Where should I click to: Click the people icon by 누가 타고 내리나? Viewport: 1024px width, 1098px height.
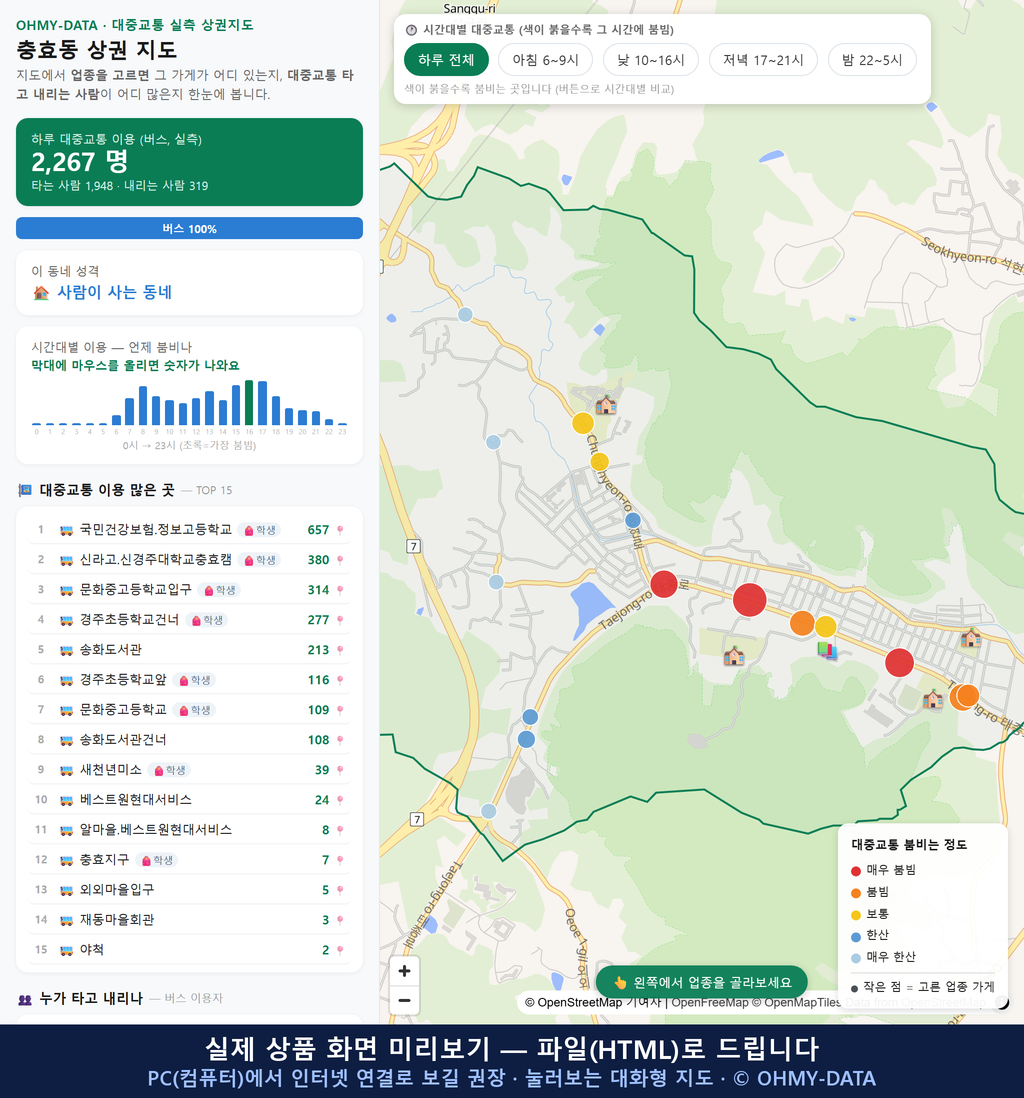click(x=25, y=999)
